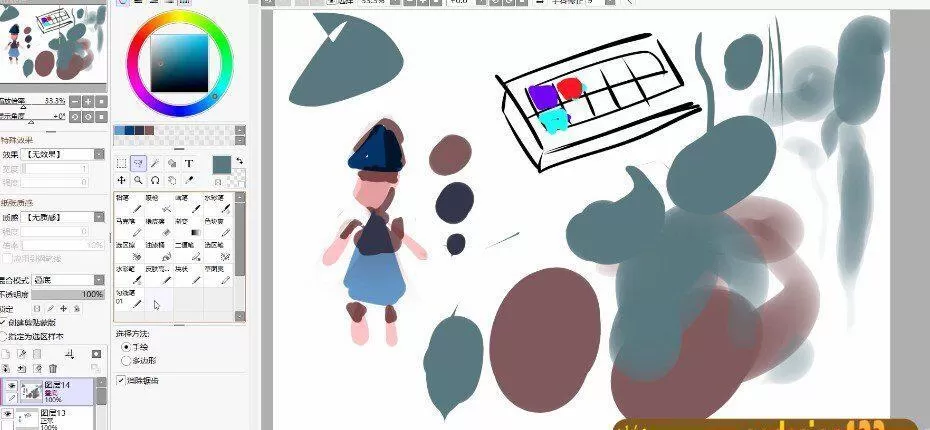Viewport: 930px width, 430px height.
Task: Open the 效果 effect dropdown
Action: coord(65,154)
